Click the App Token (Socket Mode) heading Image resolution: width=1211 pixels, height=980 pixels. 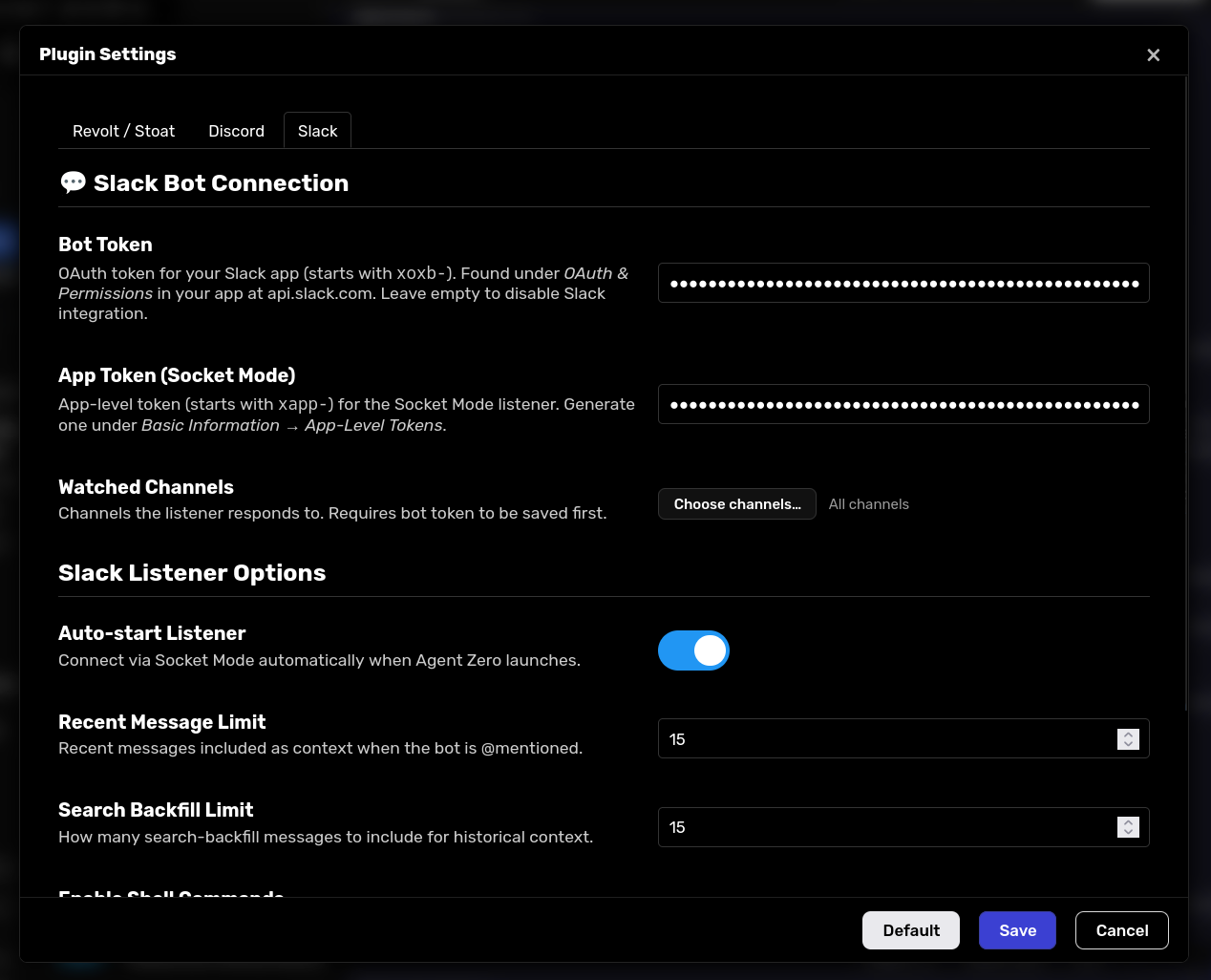(x=177, y=375)
